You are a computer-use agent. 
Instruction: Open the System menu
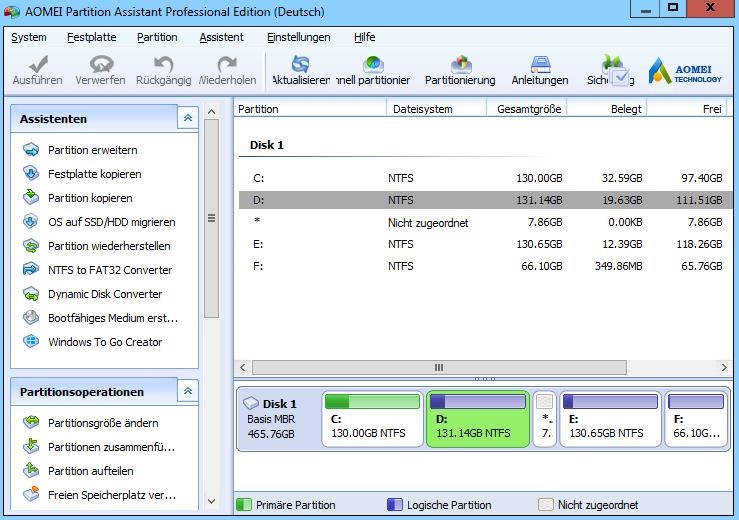pyautogui.click(x=29, y=37)
